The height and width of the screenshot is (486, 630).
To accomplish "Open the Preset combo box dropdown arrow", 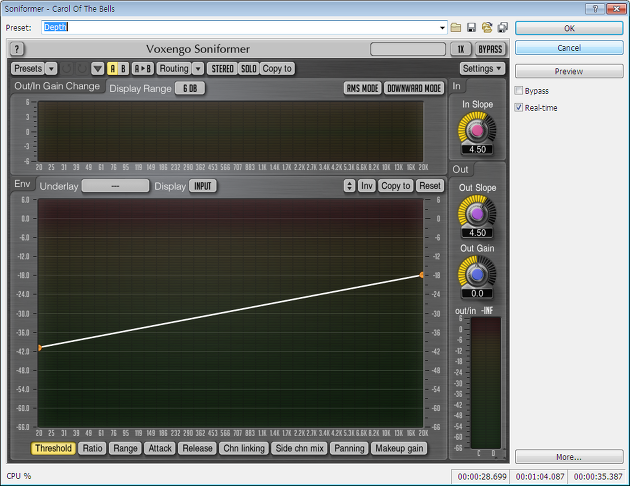I will [x=442, y=27].
